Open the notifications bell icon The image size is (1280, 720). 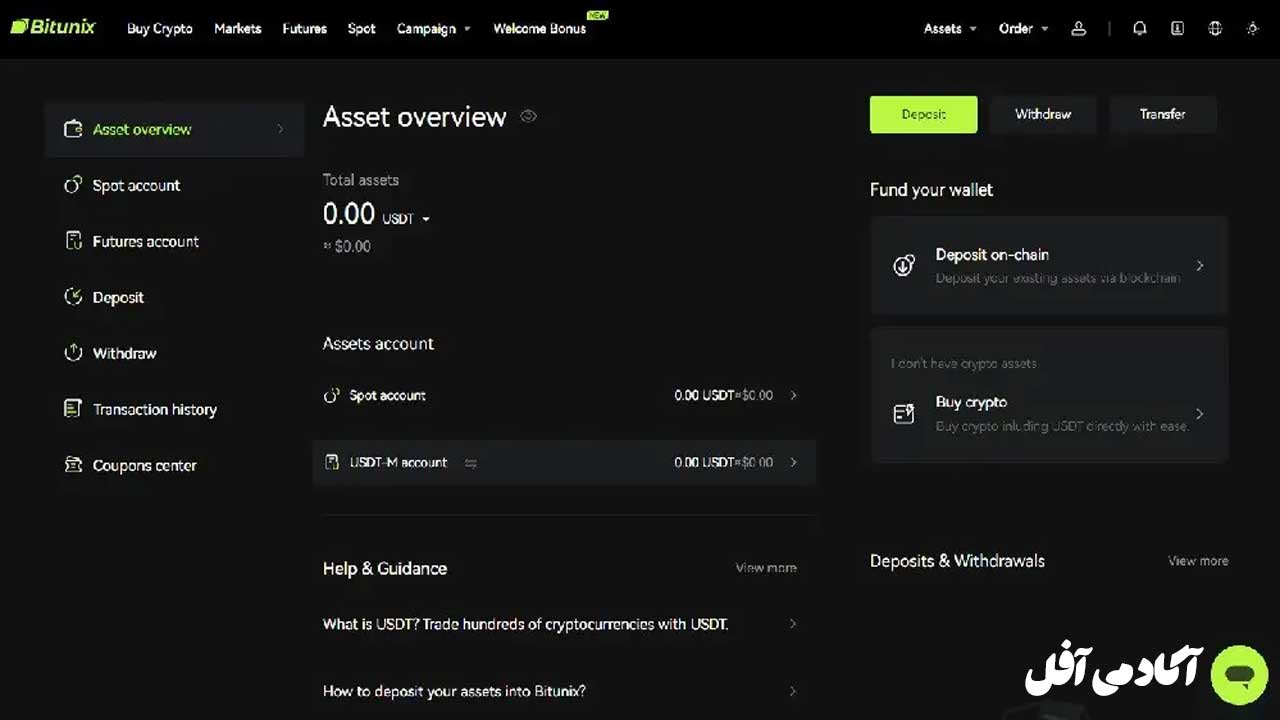(x=1139, y=29)
